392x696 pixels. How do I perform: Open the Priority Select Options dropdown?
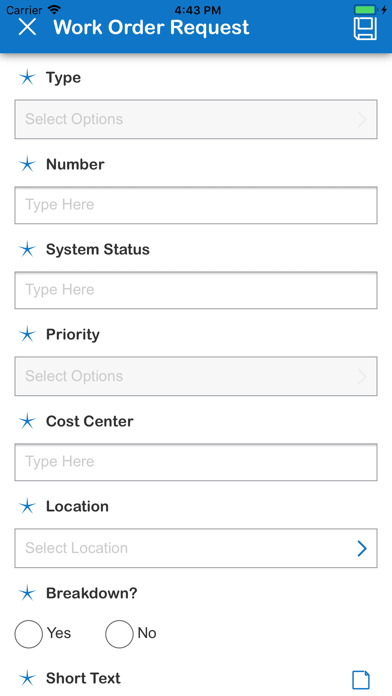[x=196, y=376]
